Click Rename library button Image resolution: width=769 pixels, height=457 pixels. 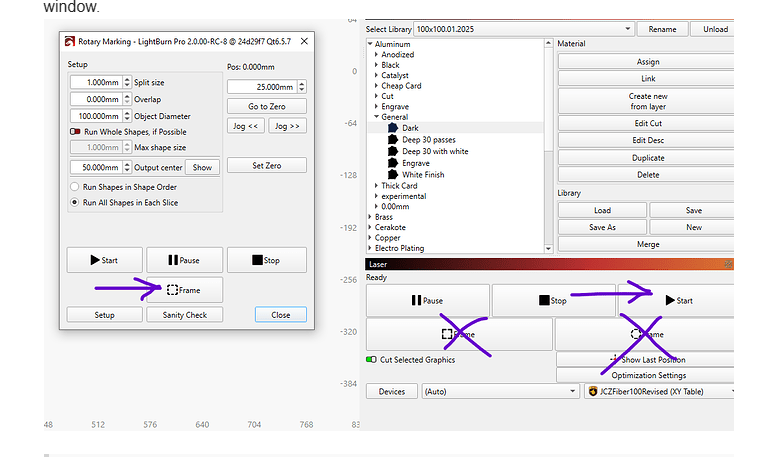[x=662, y=29]
